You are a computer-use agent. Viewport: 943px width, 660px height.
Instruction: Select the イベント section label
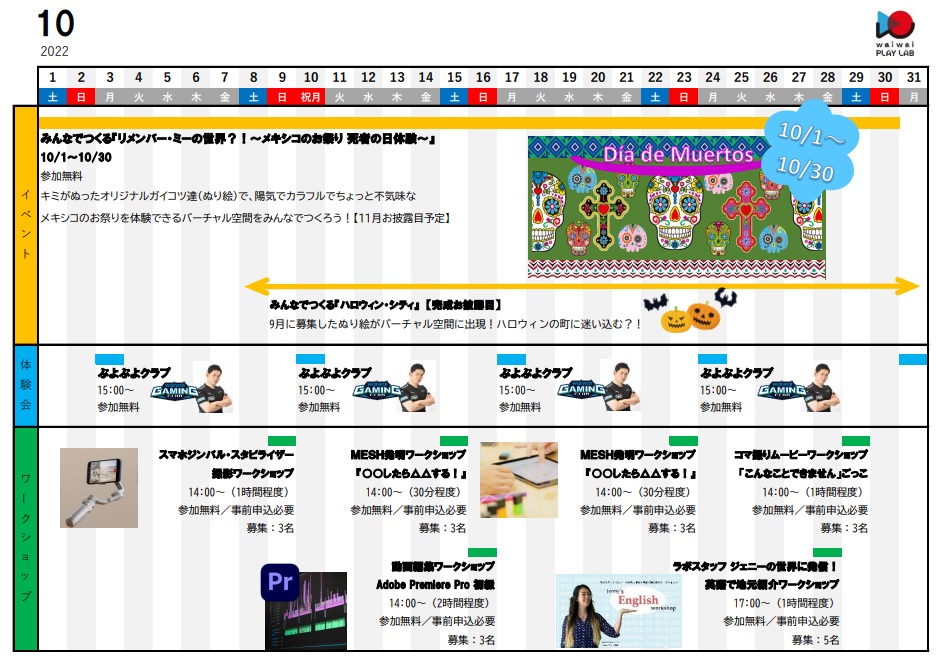(x=26, y=225)
